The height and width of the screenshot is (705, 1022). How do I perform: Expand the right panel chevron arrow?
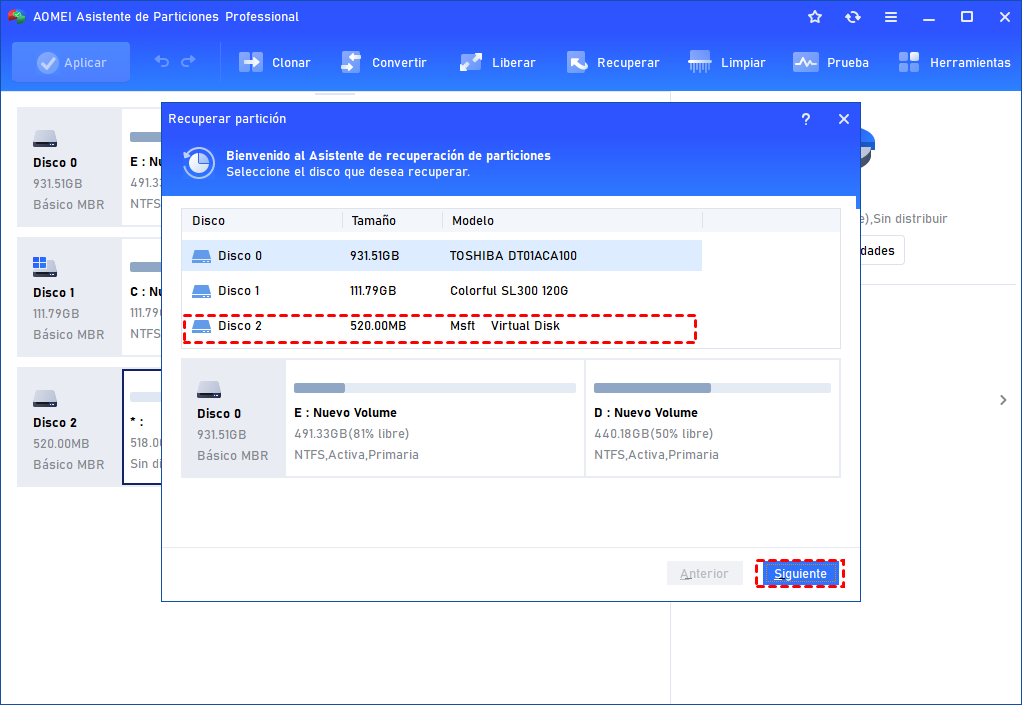(1003, 400)
